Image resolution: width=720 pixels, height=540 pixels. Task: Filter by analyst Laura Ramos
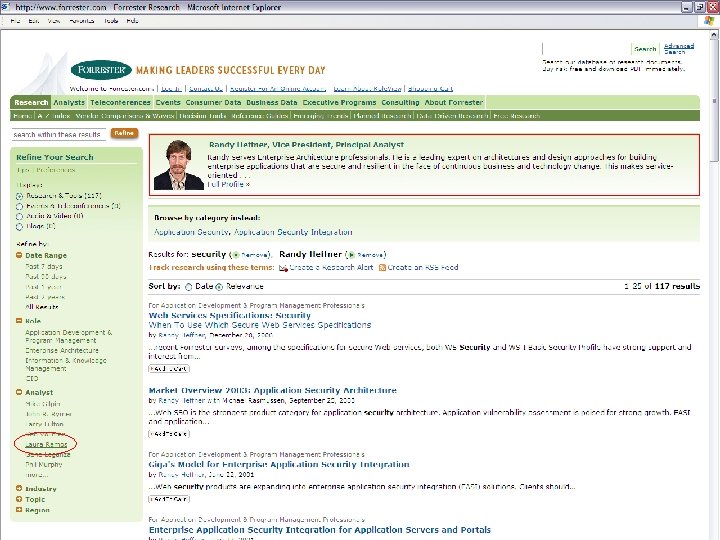coord(46,444)
